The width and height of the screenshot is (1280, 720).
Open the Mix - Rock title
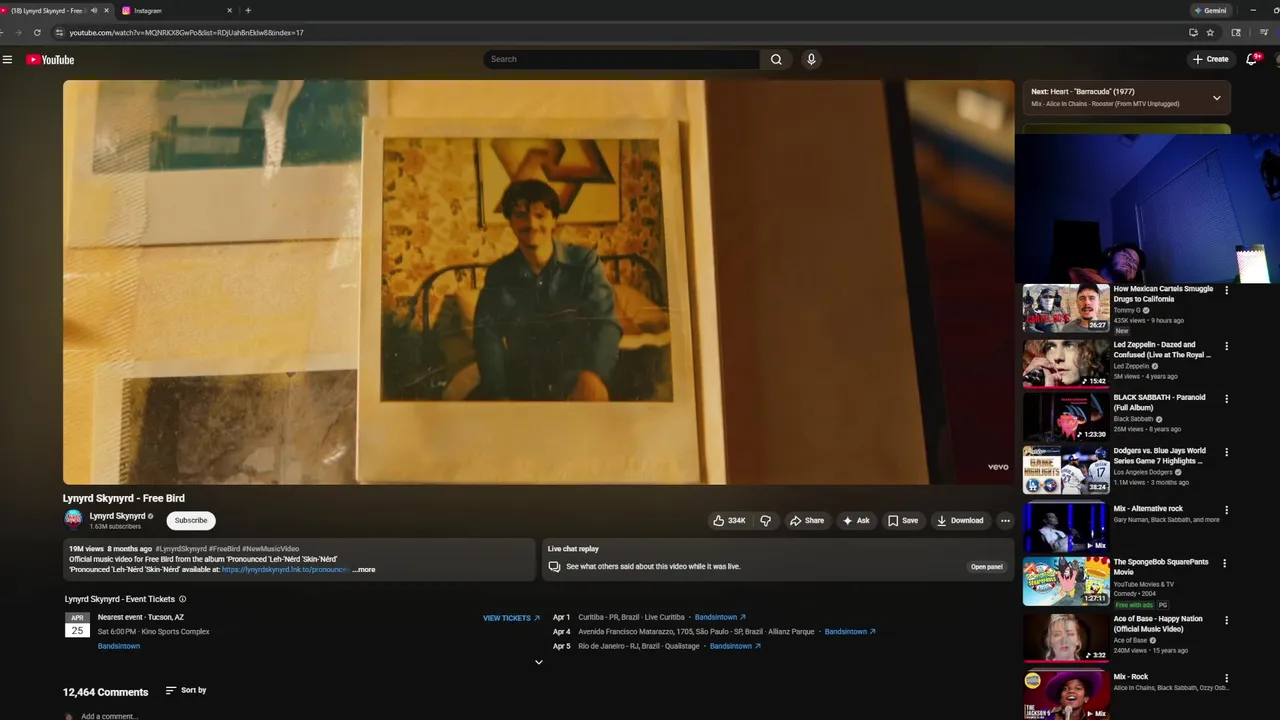[1131, 677]
